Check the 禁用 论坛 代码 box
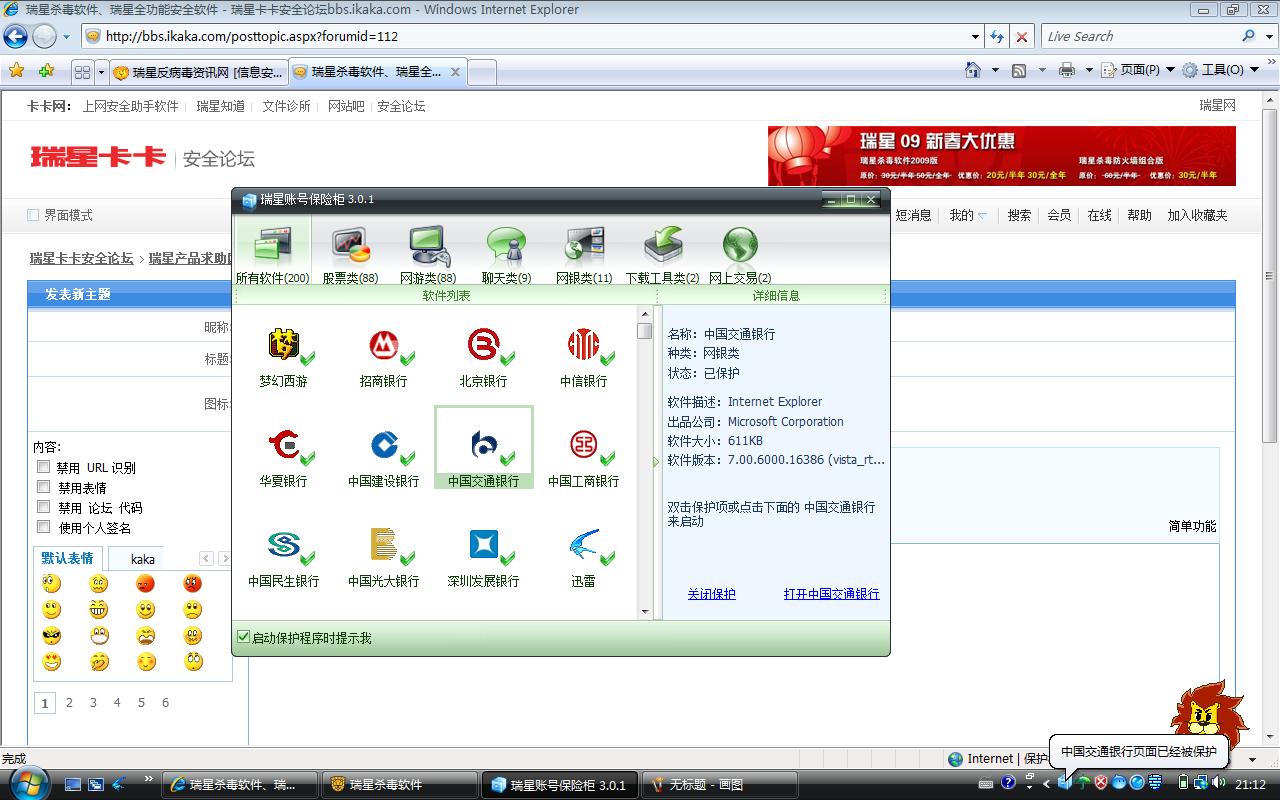This screenshot has width=1280, height=800. tap(43, 507)
